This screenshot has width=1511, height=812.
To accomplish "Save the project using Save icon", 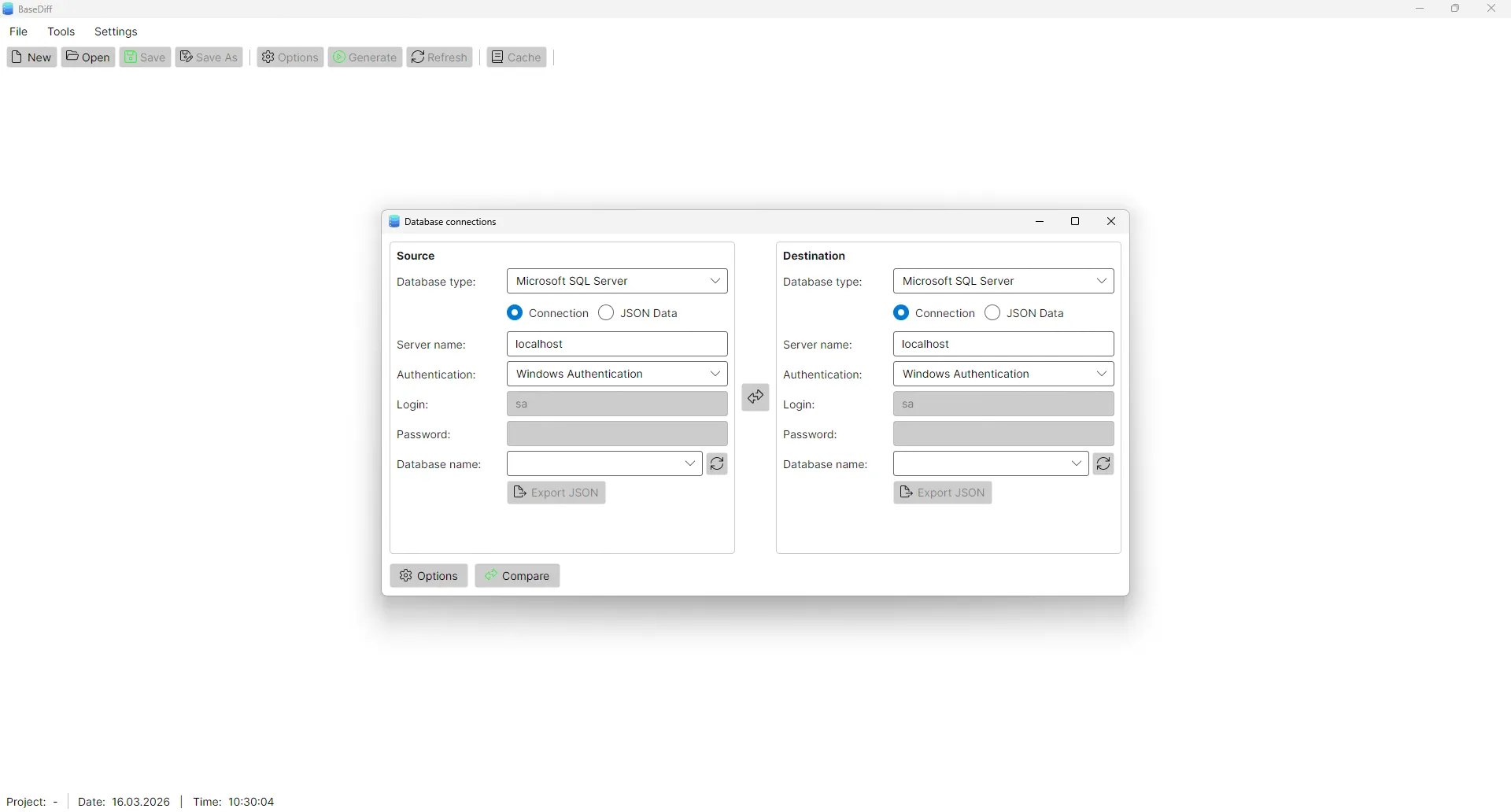I will click(x=145, y=57).
